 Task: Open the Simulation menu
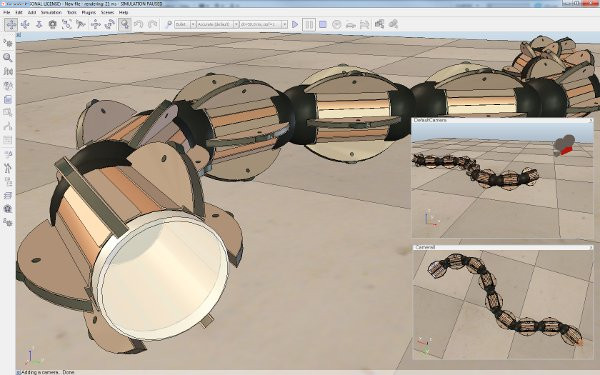(51, 12)
